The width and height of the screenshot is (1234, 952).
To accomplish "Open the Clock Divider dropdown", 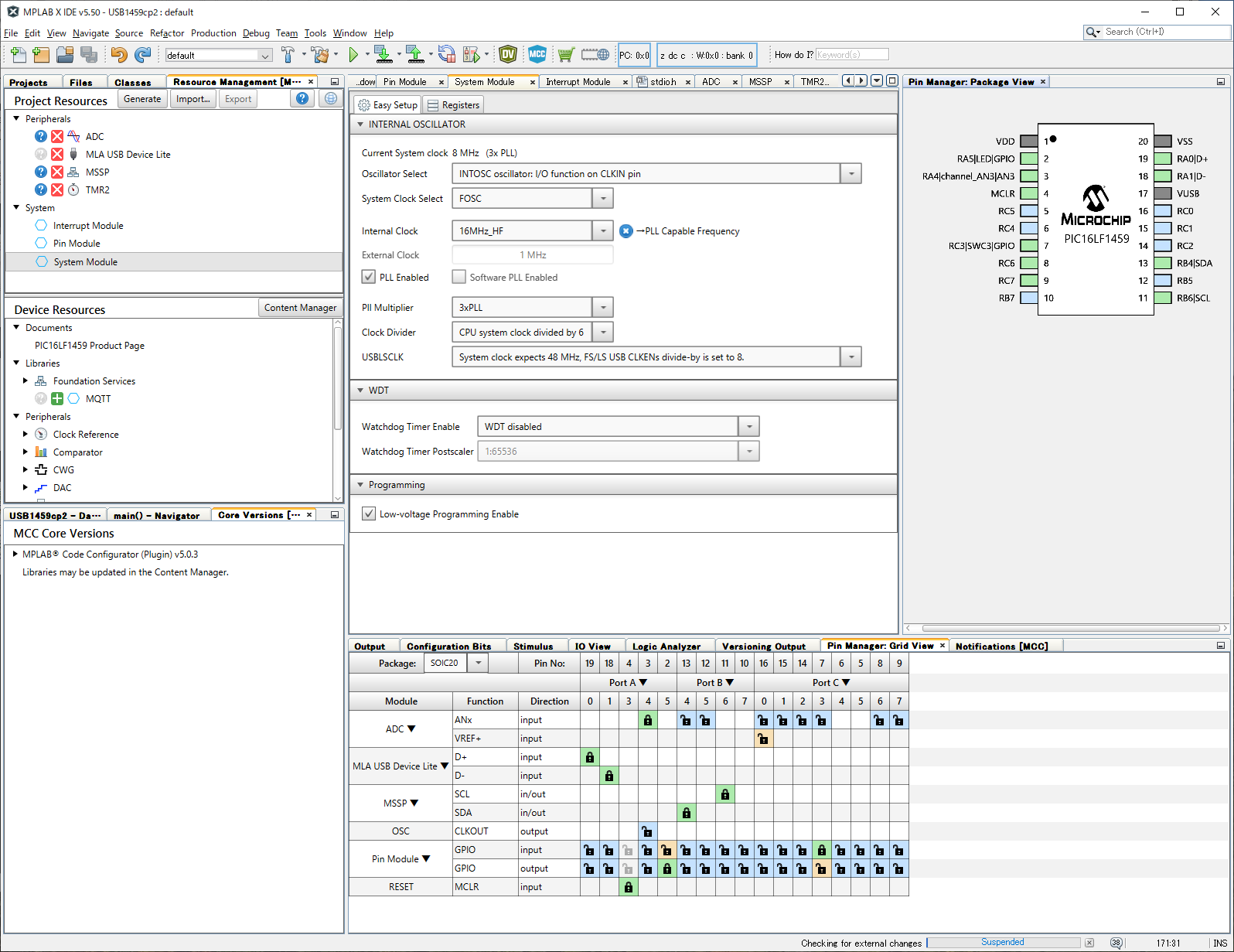I will [x=603, y=332].
